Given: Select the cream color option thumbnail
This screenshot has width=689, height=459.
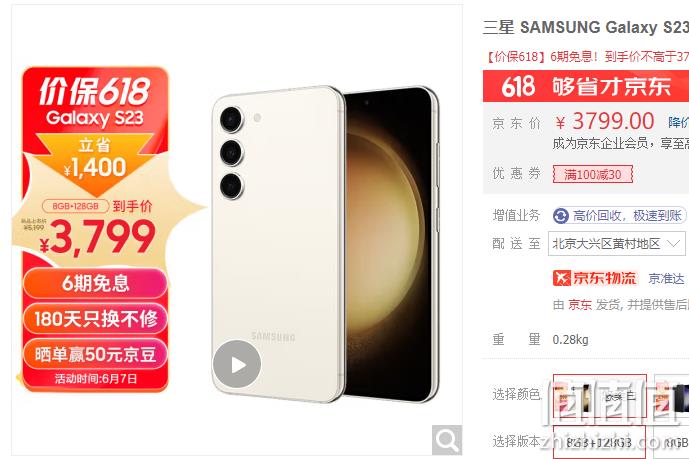Looking at the screenshot, I should click(x=600, y=396).
